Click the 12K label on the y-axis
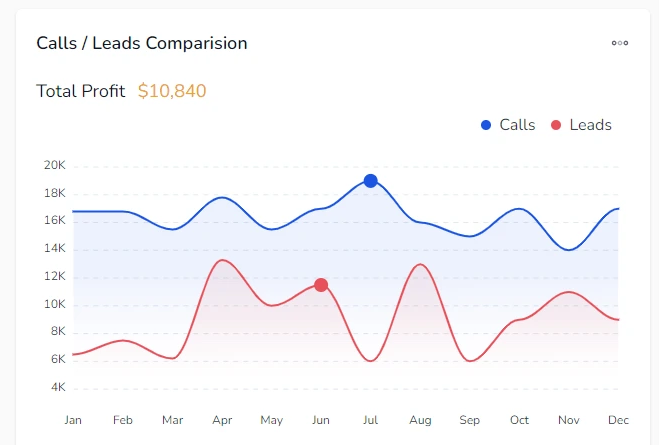The image size is (659, 445). pyautogui.click(x=54, y=276)
